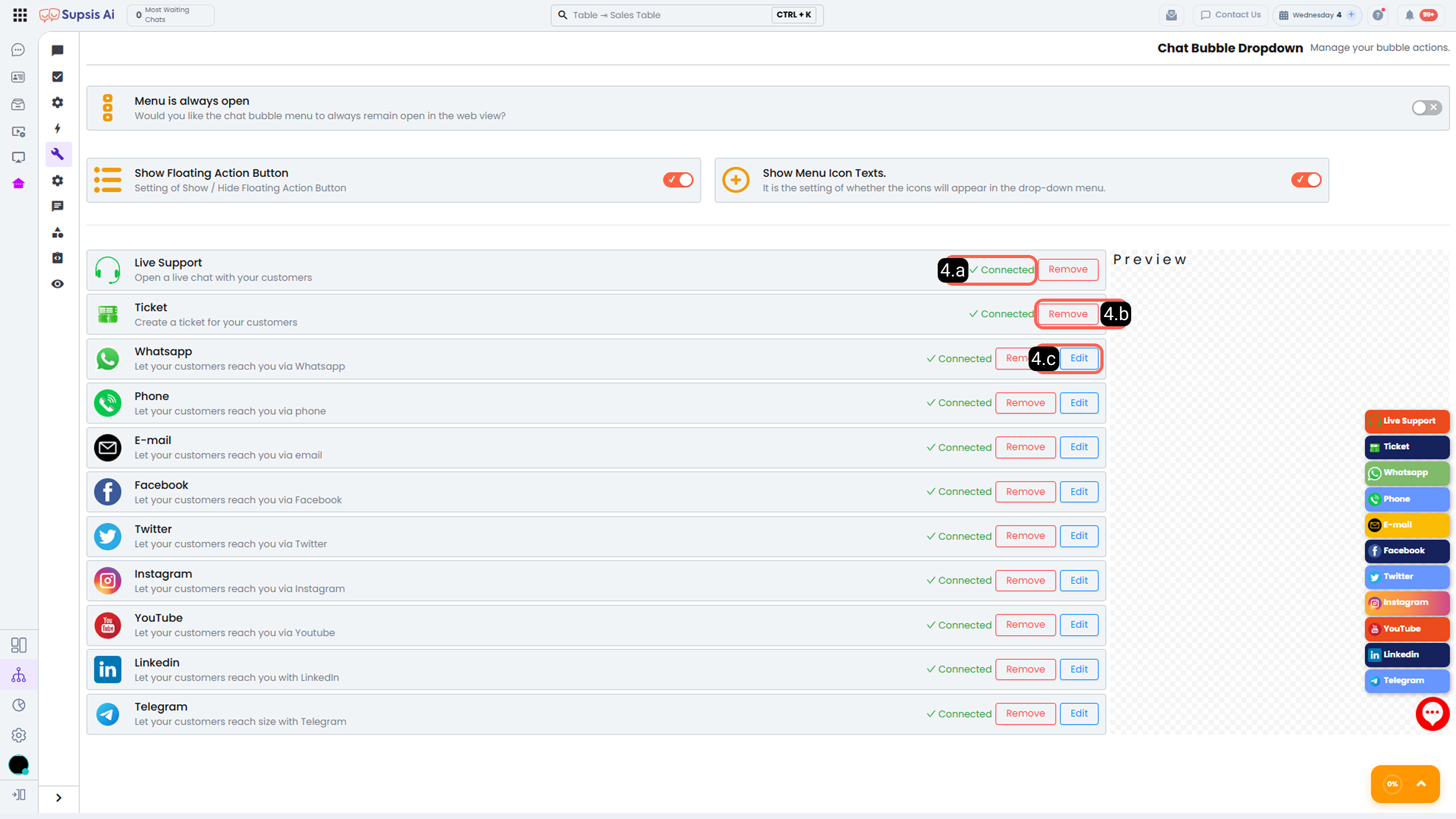
Task: Click the logout arrow icon at bottom left
Action: [18, 794]
